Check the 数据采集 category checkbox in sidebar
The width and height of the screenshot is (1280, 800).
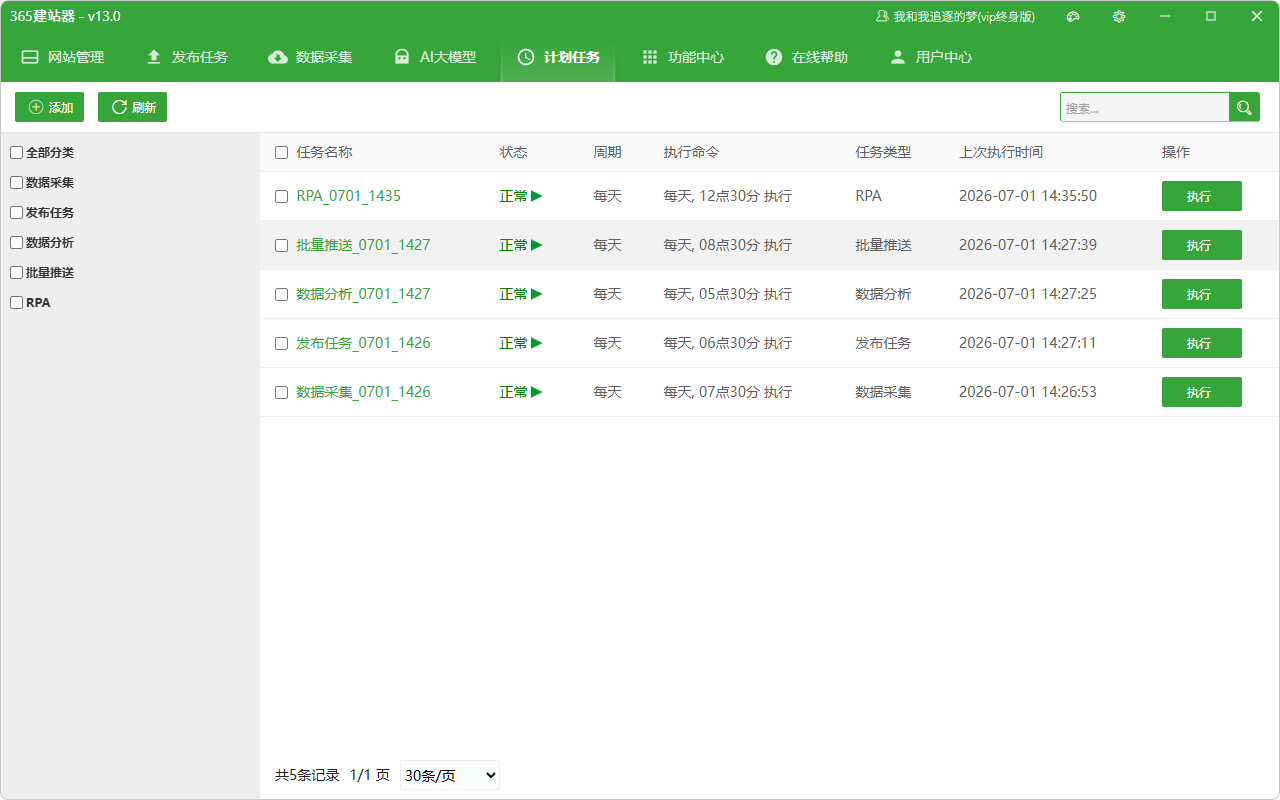(16, 183)
